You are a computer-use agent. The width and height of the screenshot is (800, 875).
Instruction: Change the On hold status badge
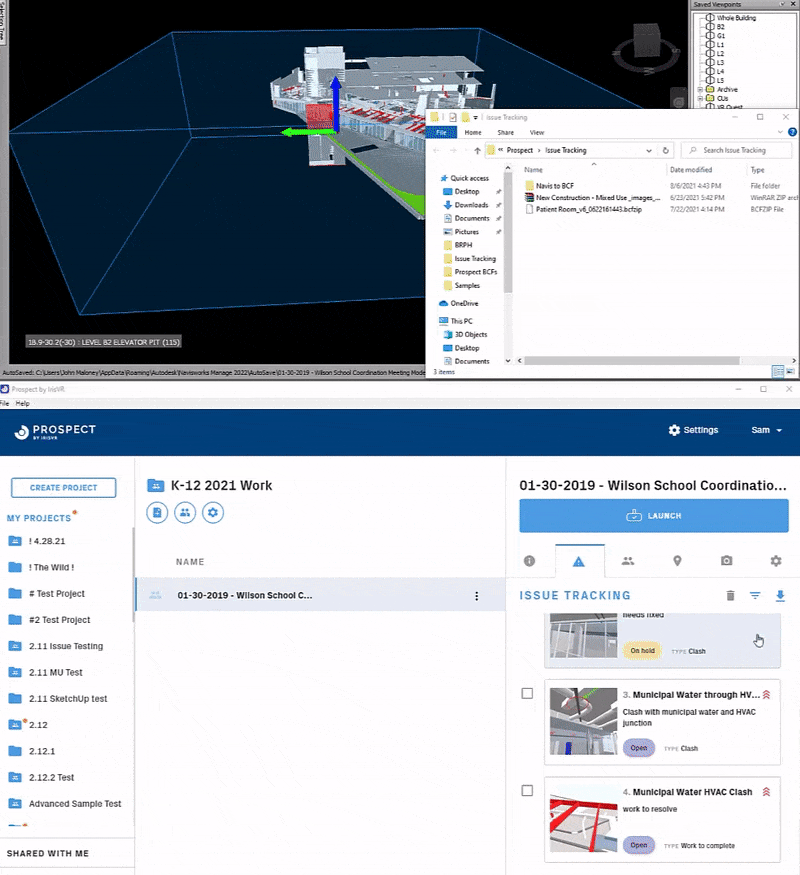tap(642, 651)
